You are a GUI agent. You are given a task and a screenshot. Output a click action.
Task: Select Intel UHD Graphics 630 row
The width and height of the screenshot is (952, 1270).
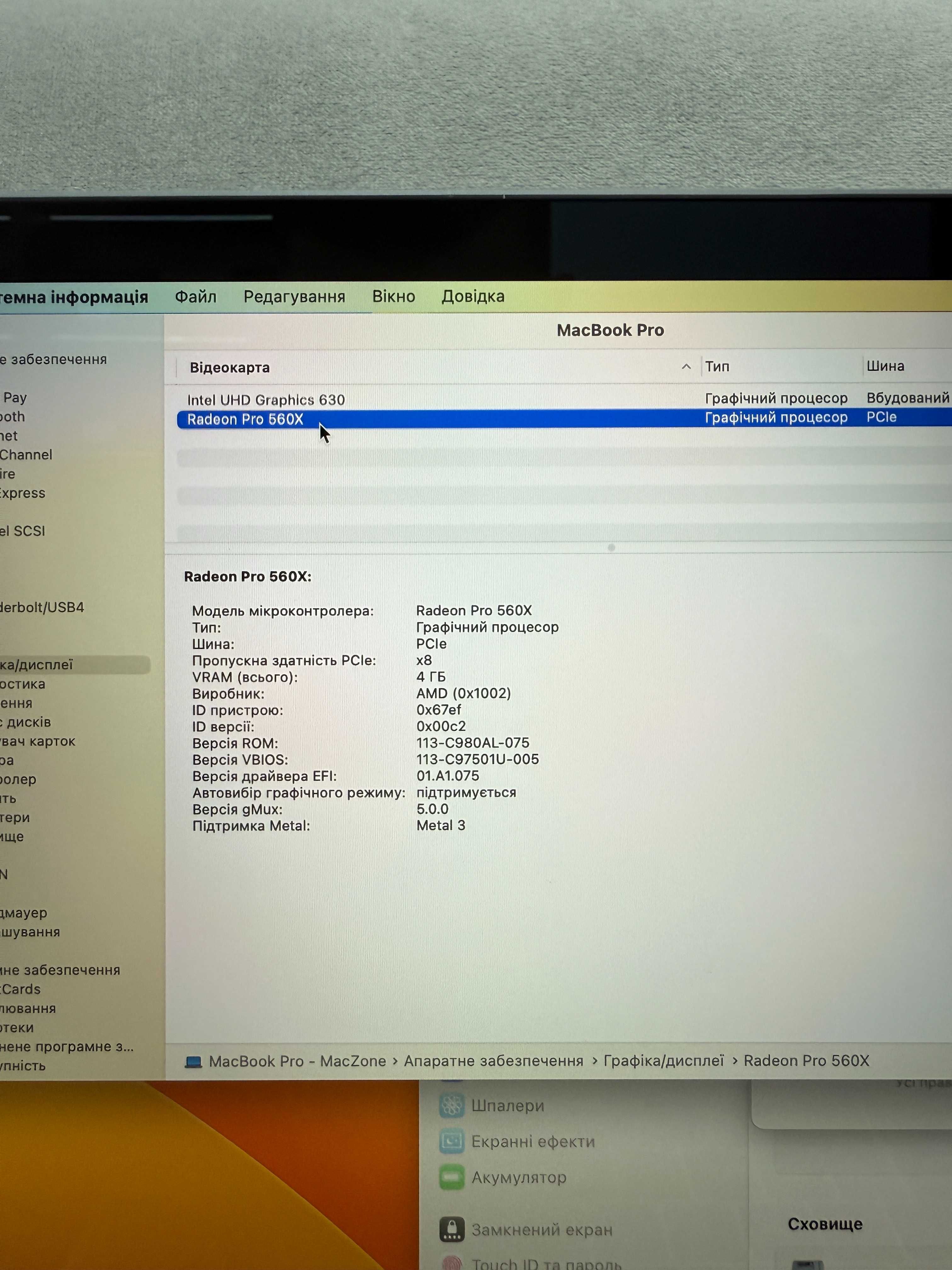click(x=564, y=400)
